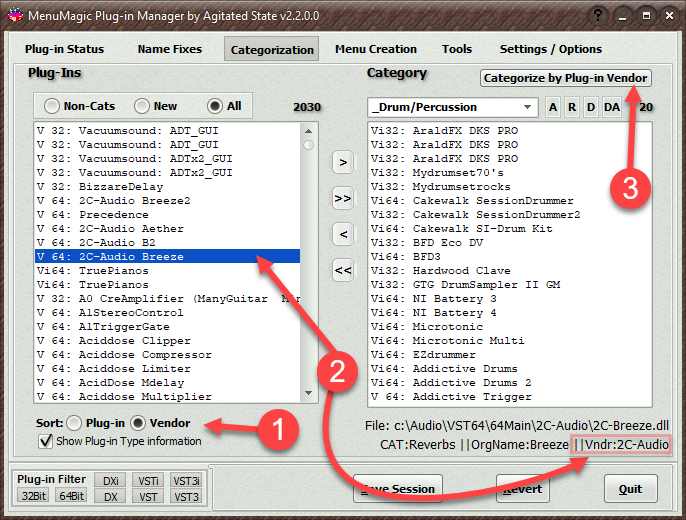This screenshot has height=520, width=686.
Task: Select Cakewalk SessionDrummer2 in category list
Action: click(x=510, y=215)
